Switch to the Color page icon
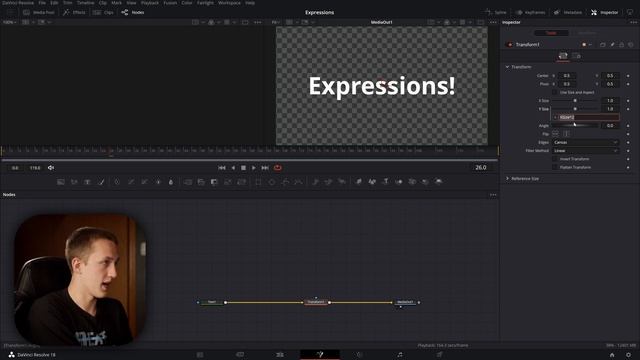Image resolution: width=640 pixels, height=360 pixels. tap(360, 355)
